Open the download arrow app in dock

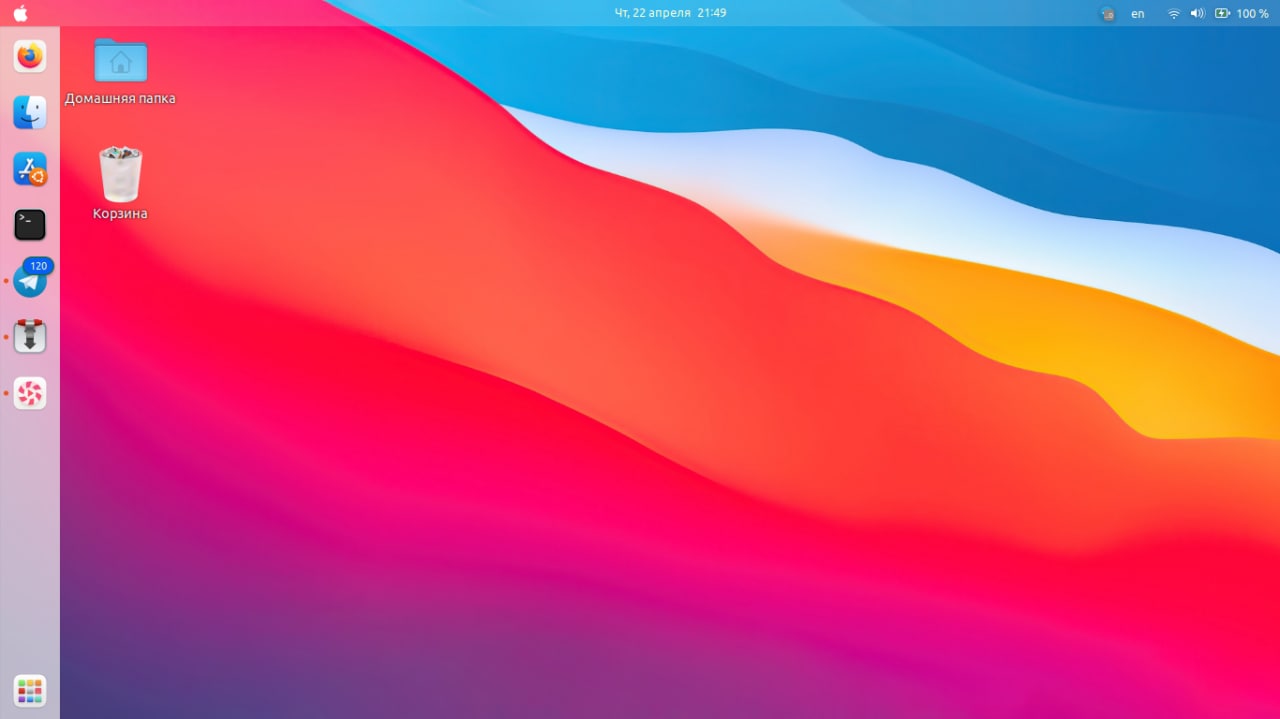pos(30,337)
